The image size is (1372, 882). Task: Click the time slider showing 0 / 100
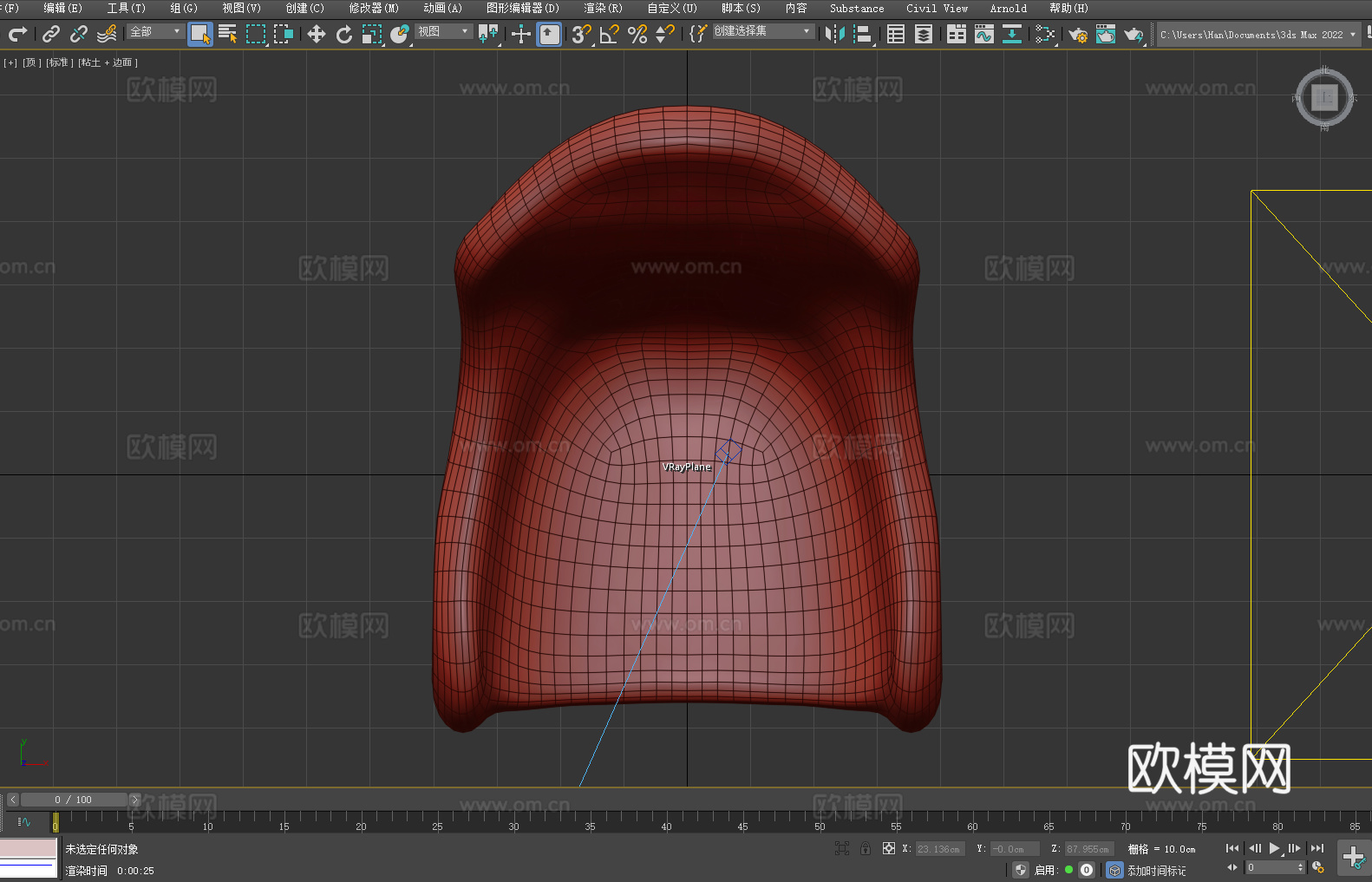(x=73, y=800)
